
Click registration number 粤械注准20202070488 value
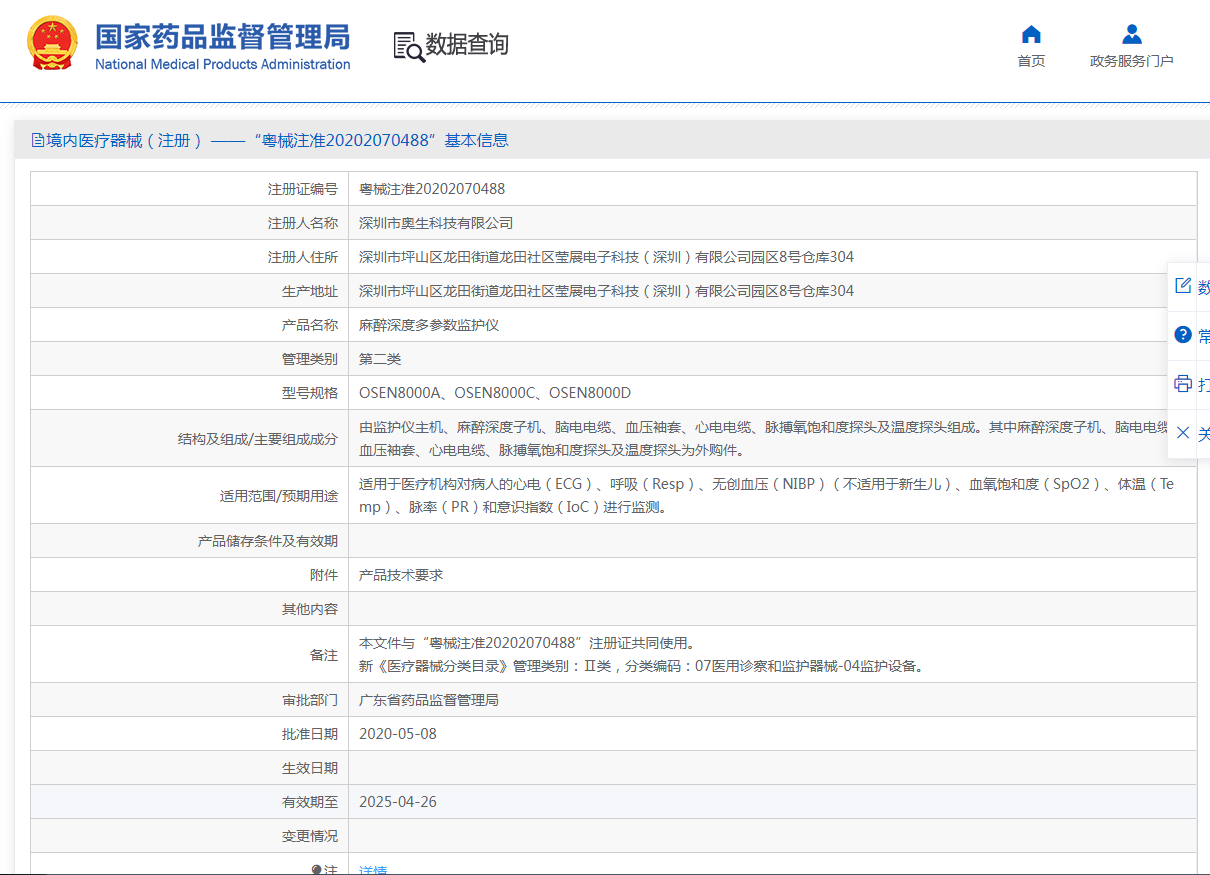pyautogui.click(x=432, y=189)
